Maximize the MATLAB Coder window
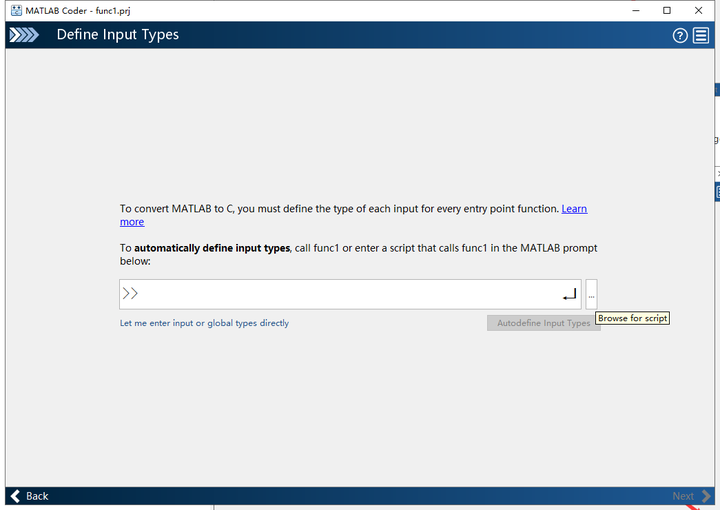This screenshot has width=720, height=510. 667,11
